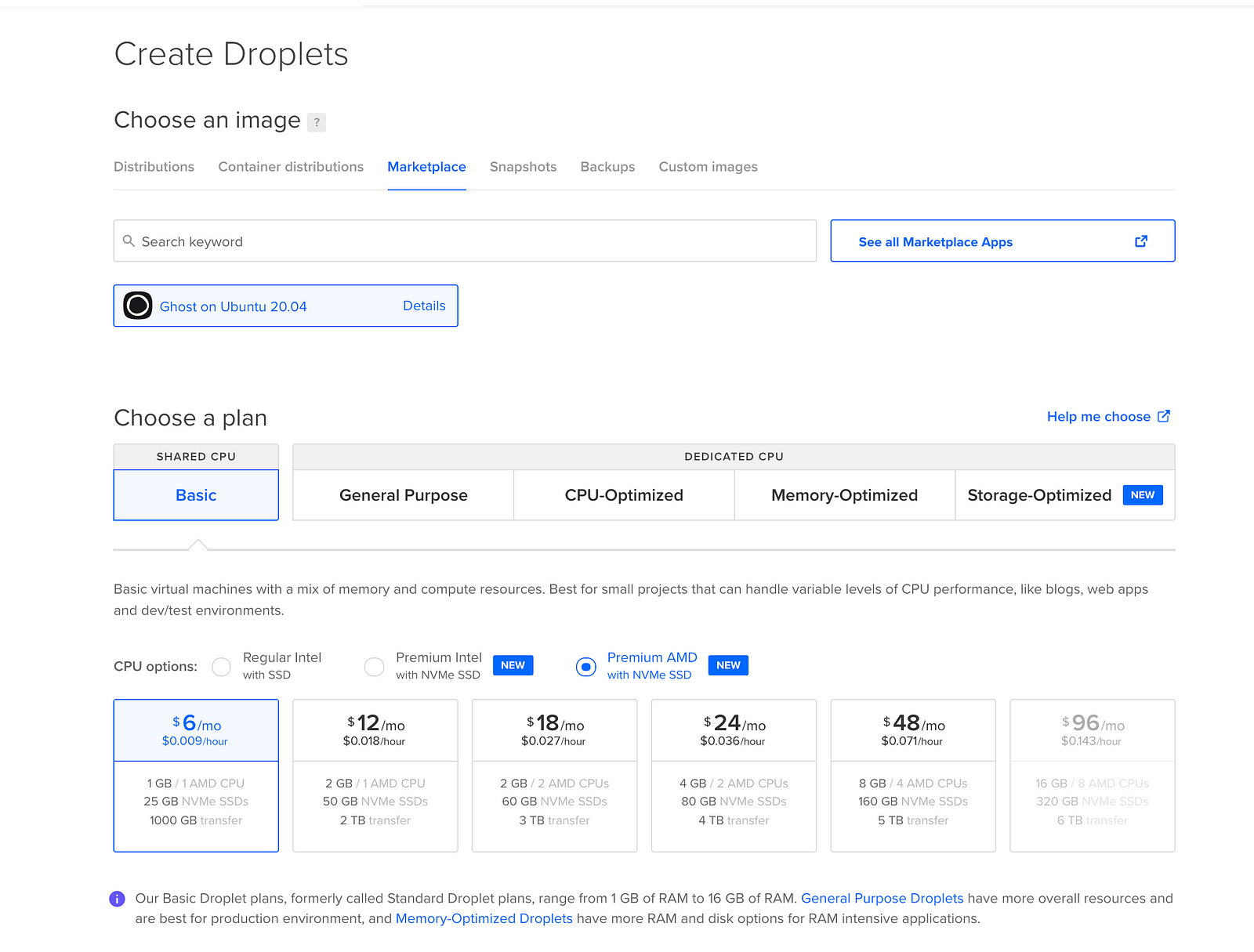Open the Backups tab

pos(607,167)
